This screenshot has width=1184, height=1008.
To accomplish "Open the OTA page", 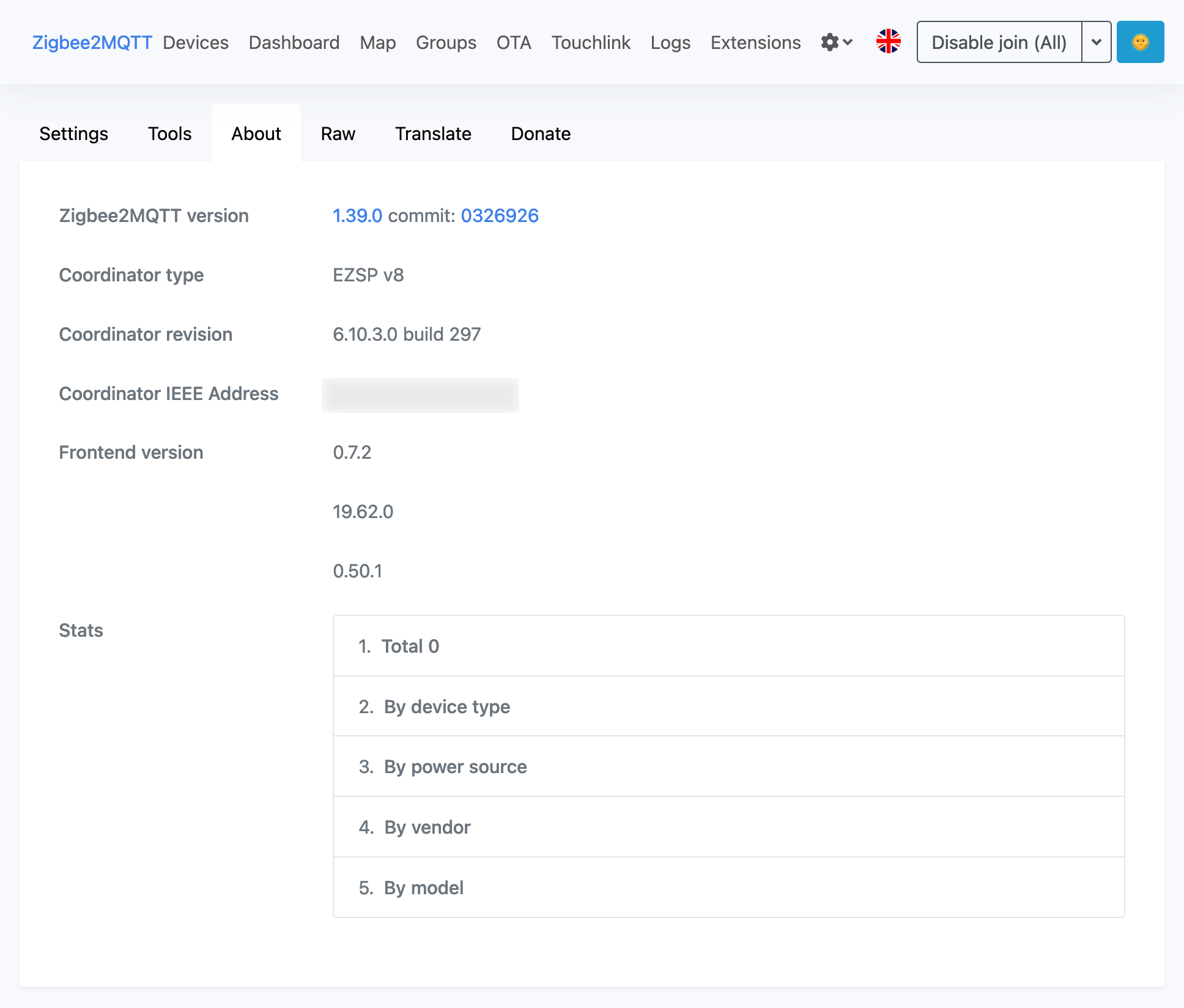I will 514,42.
